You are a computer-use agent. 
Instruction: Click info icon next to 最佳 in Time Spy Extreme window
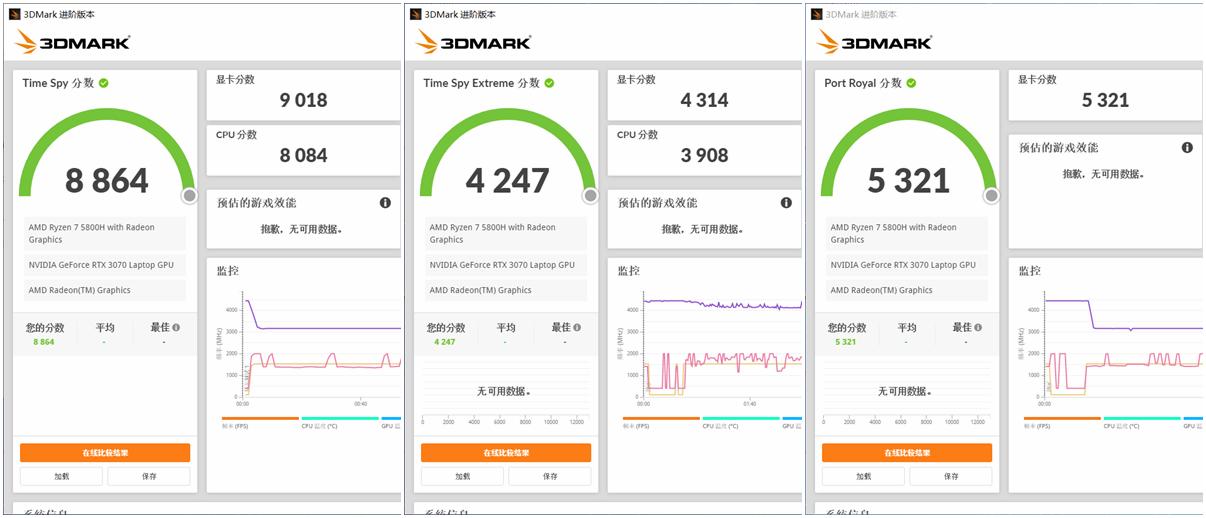point(577,327)
